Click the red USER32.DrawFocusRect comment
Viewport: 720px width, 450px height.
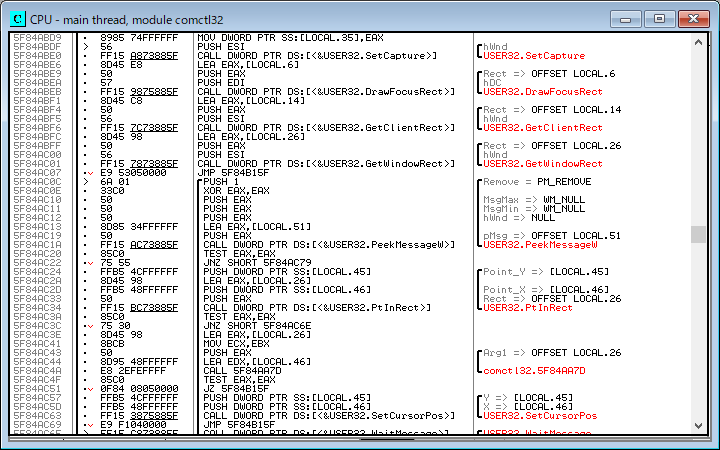pyautogui.click(x=543, y=92)
